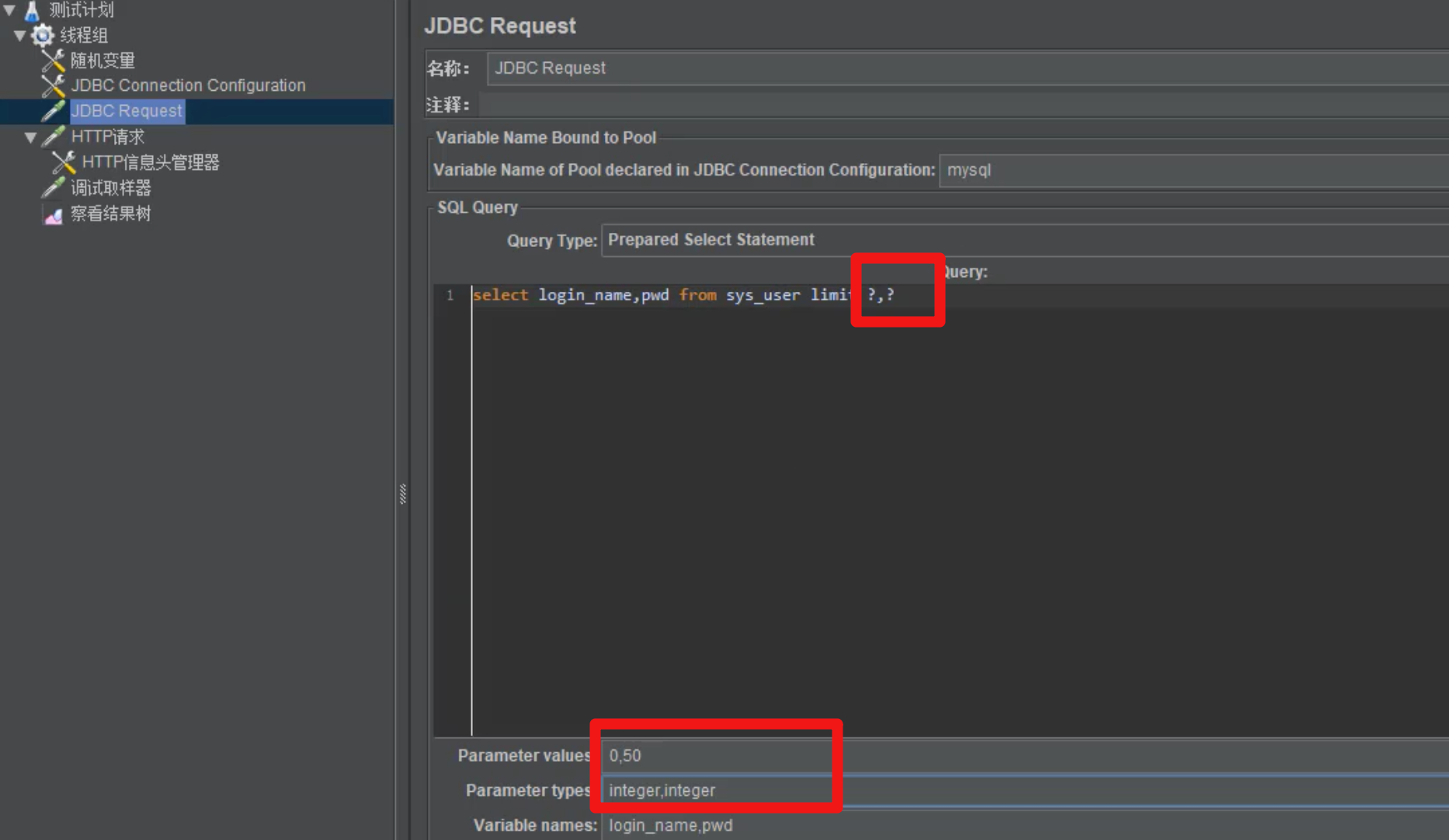Screen dimensions: 1449x840
Task: Click the Parameter types field
Action: 1025,790
